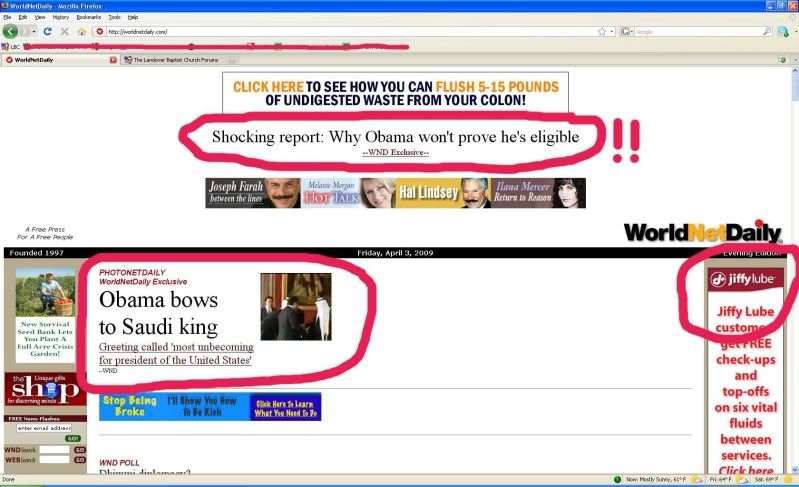Click GO button beside WEB Search
The image size is (799, 487).
click(x=80, y=459)
